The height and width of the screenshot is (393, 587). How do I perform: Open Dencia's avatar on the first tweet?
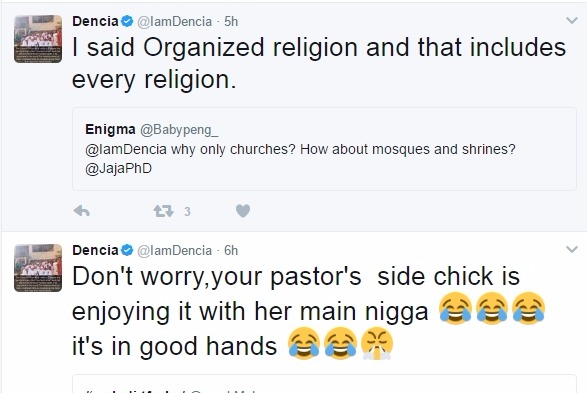pyautogui.click(x=38, y=39)
